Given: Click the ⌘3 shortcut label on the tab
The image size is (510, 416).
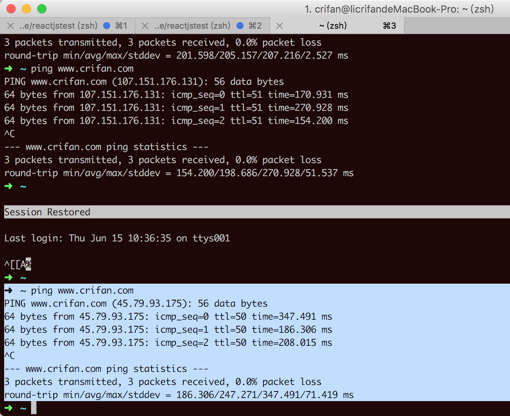Looking at the screenshot, I should (389, 26).
